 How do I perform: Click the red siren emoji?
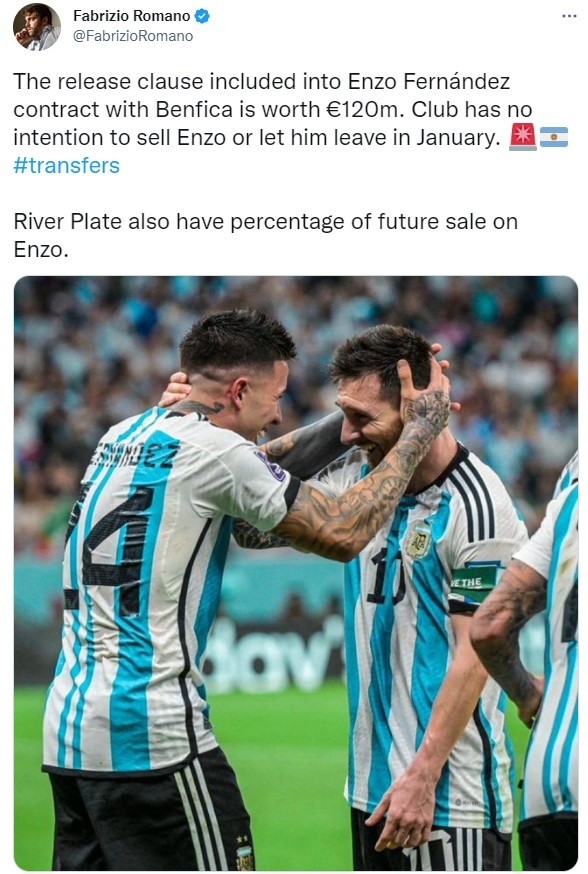coord(523,137)
